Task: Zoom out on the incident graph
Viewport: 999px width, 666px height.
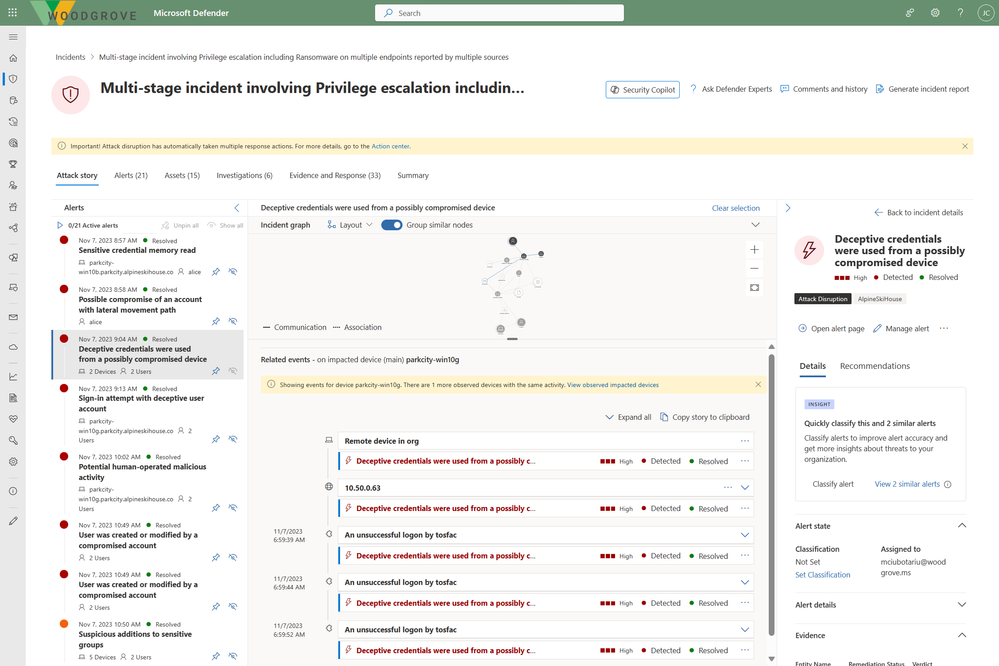Action: click(x=754, y=268)
